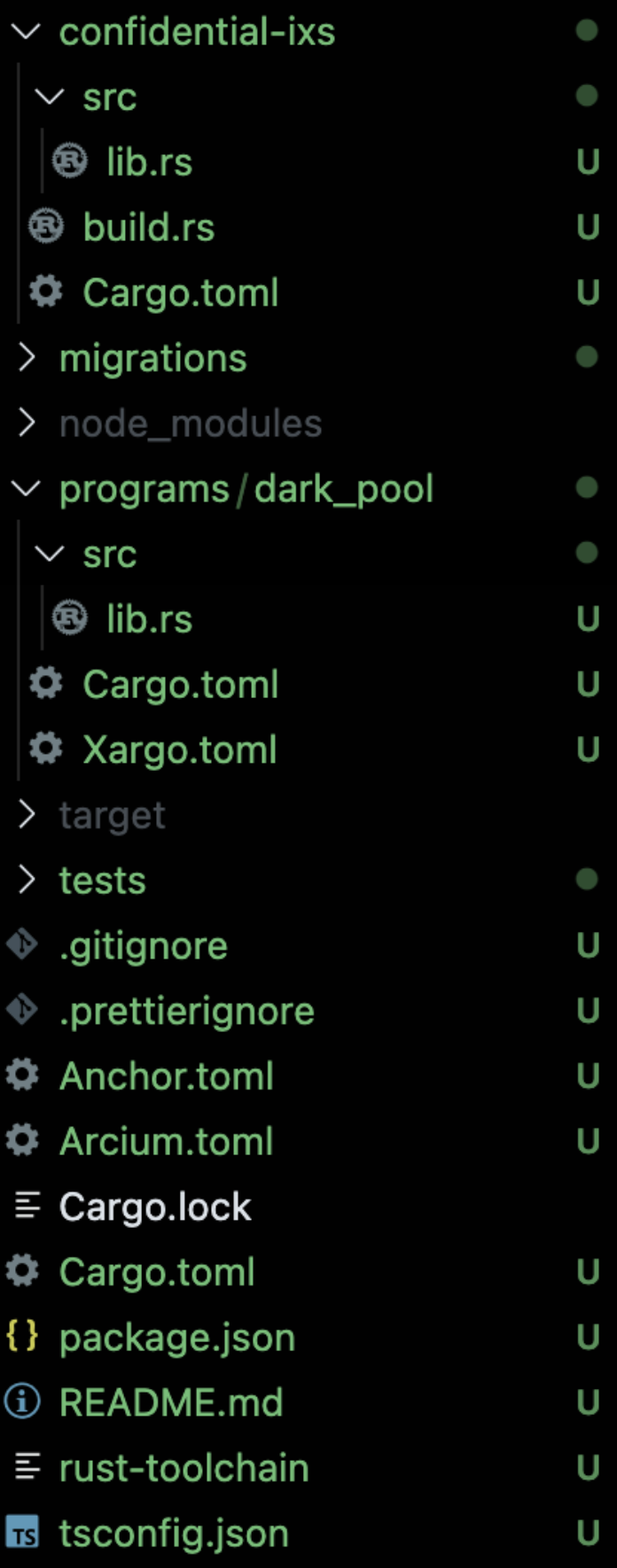Click the info icon next to README.md
This screenshot has height=1568, width=617.
24,1402
